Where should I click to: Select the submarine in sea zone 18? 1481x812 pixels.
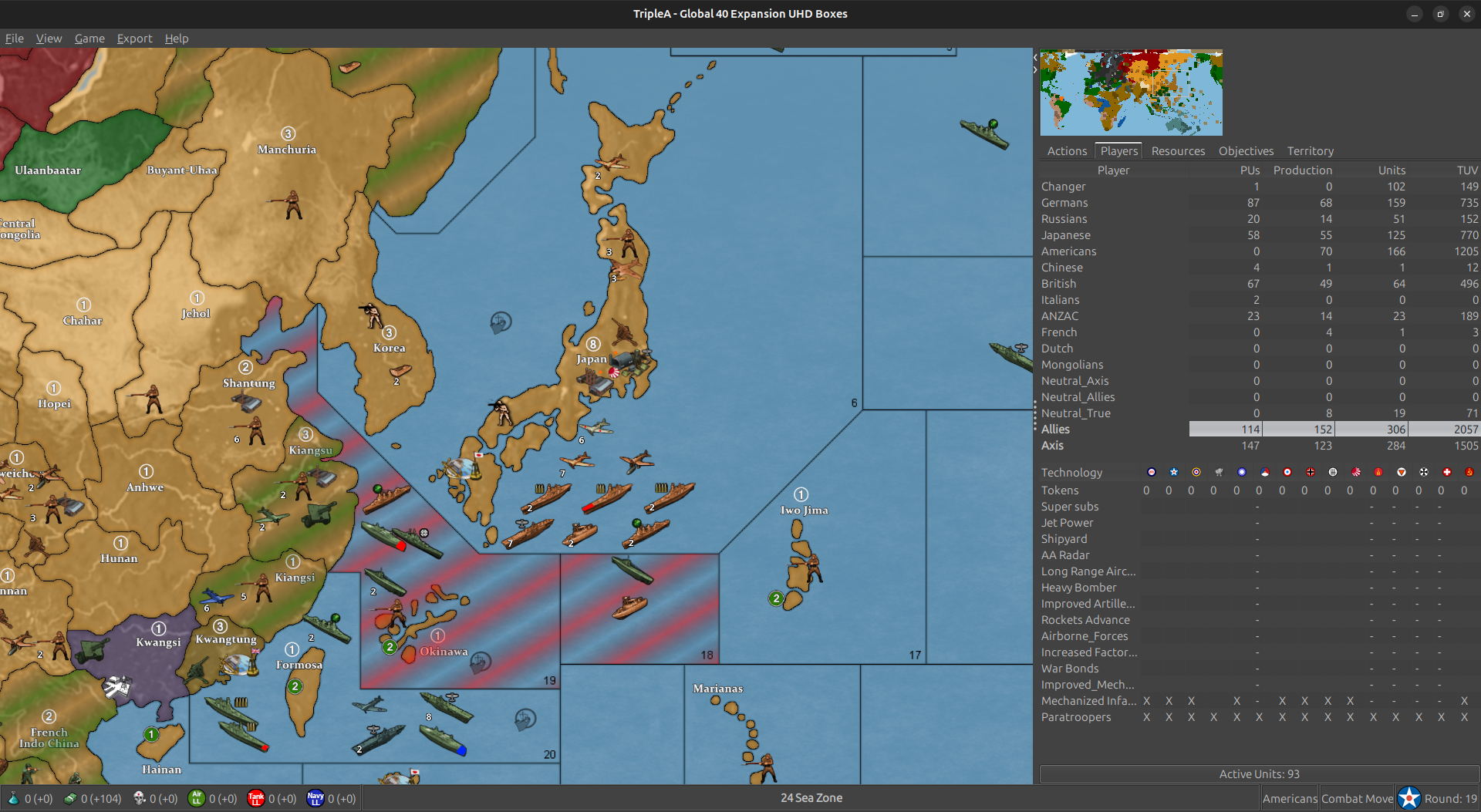633,570
